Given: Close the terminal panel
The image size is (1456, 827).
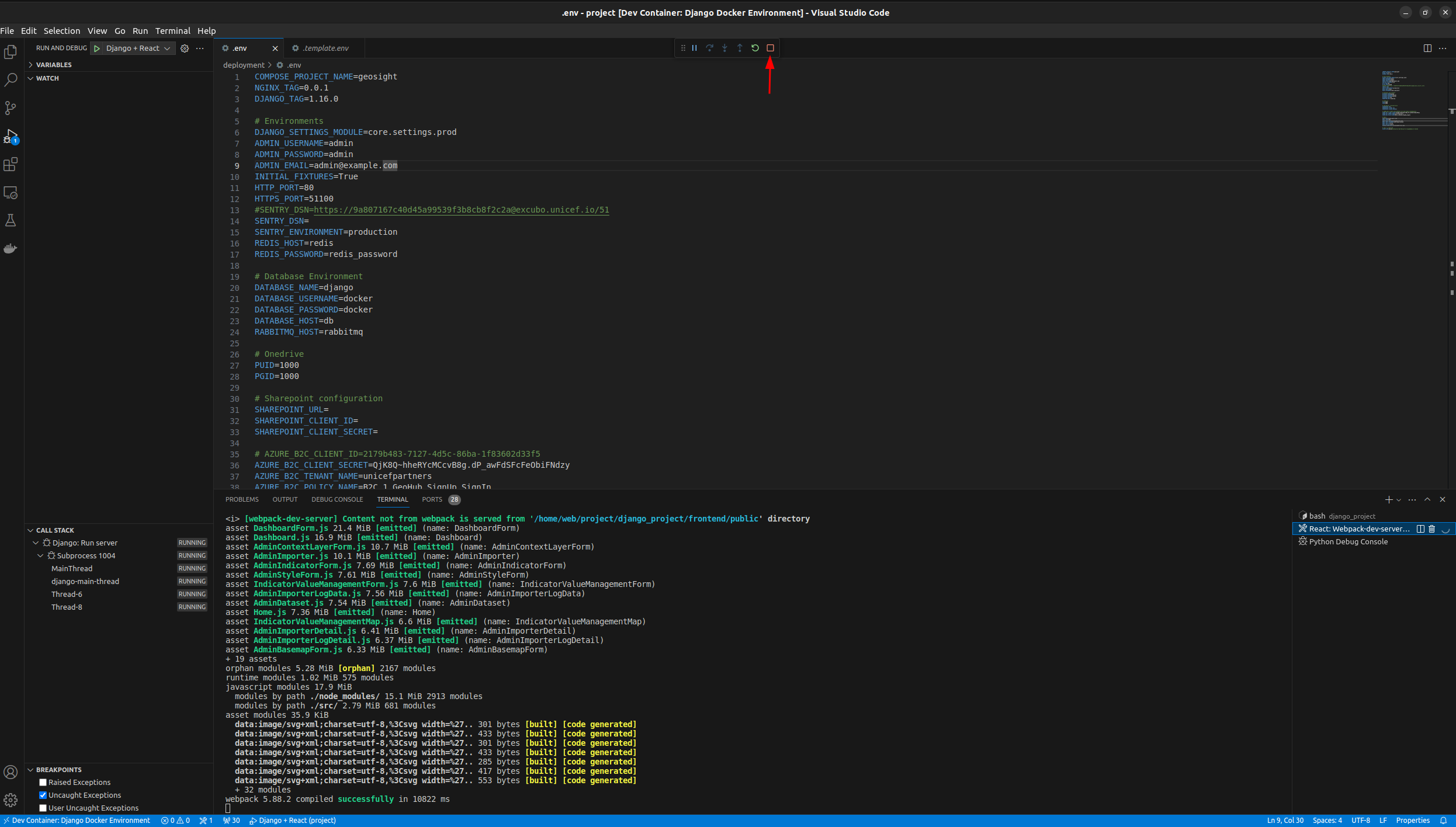Looking at the screenshot, I should 1443,499.
